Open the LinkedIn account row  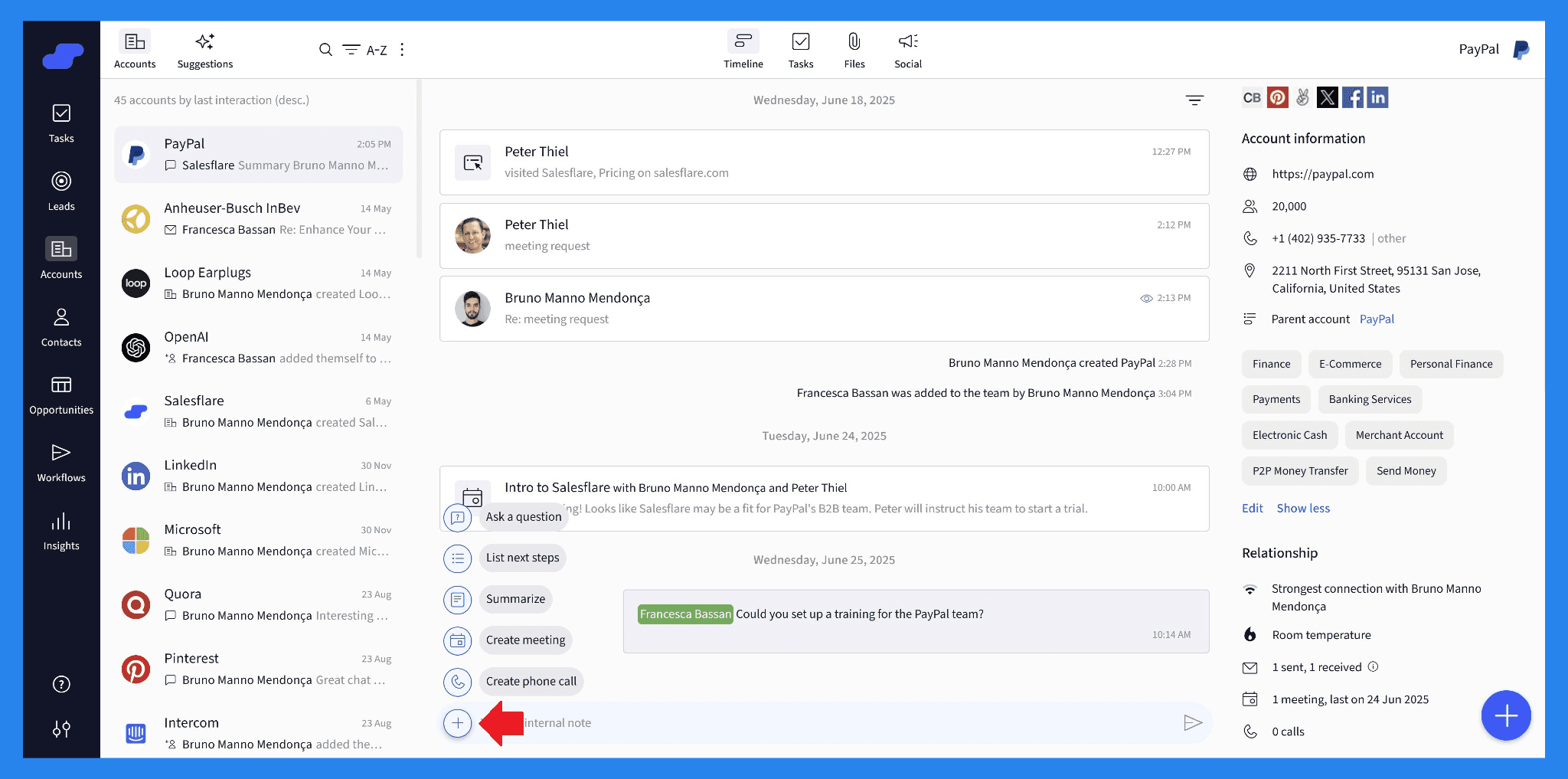[x=258, y=476]
